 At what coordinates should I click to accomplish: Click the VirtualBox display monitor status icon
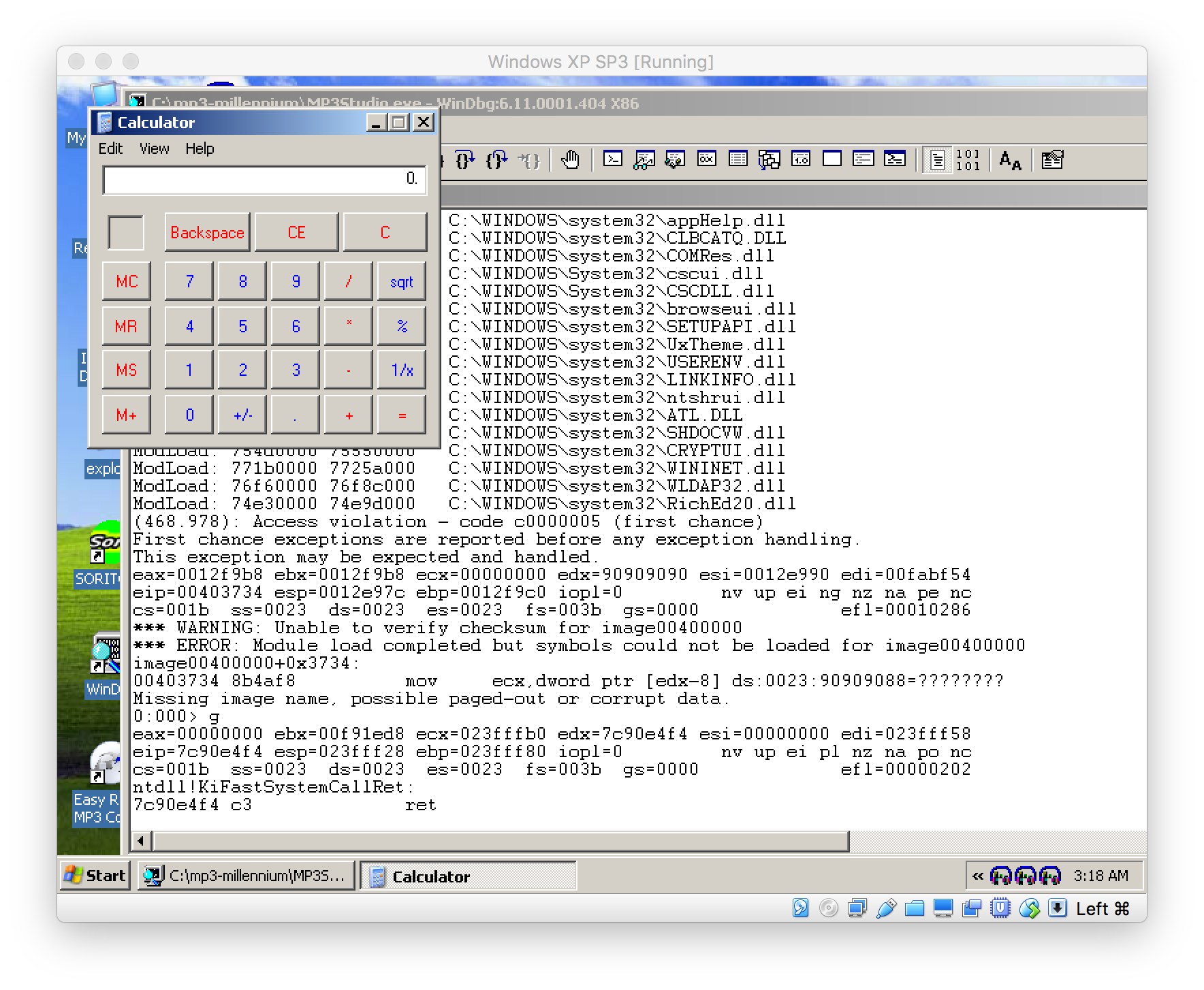coord(943,908)
